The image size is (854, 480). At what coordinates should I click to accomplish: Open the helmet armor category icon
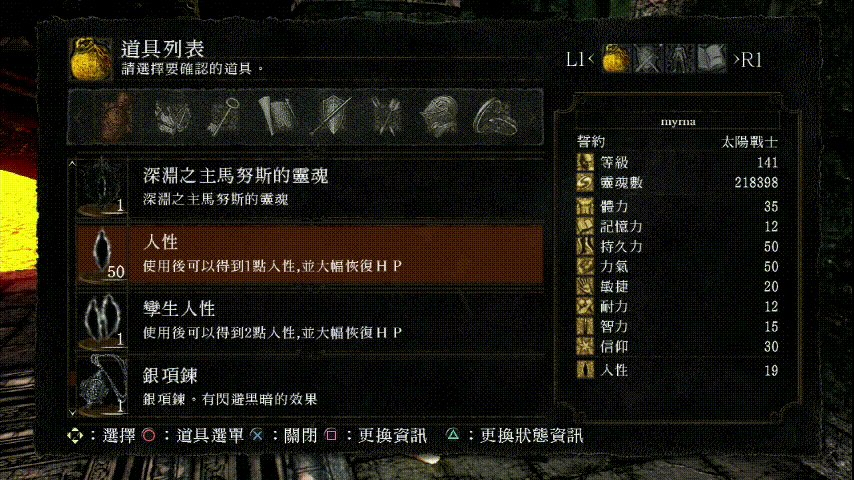tap(440, 116)
